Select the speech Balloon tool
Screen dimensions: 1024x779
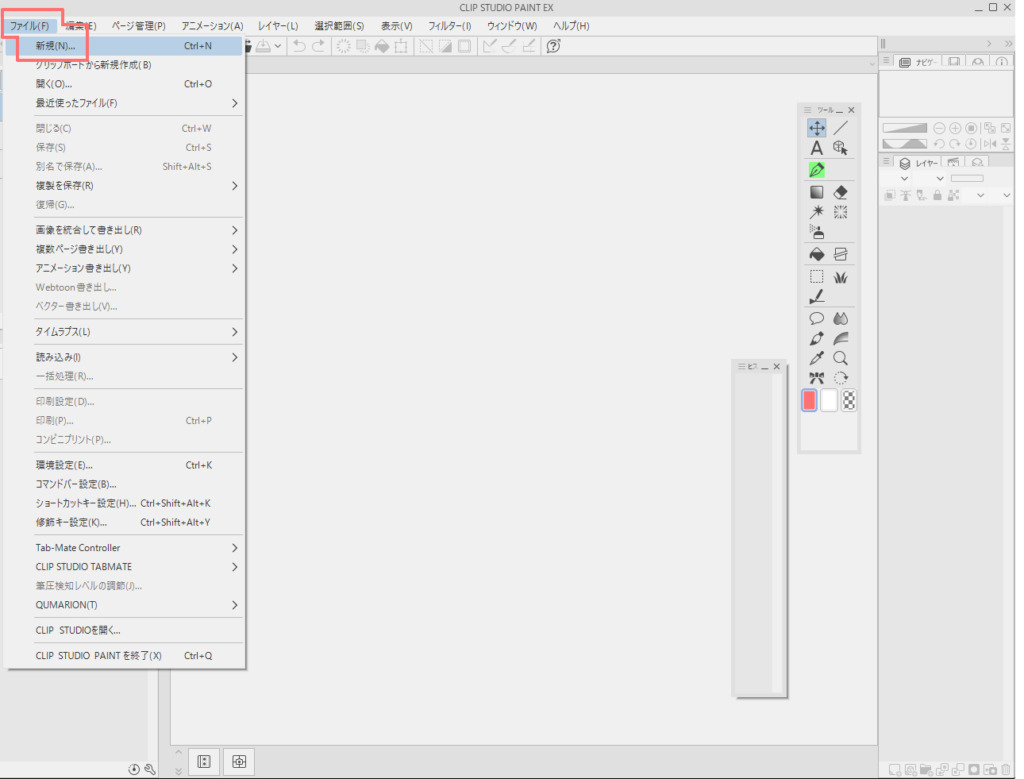coord(816,319)
